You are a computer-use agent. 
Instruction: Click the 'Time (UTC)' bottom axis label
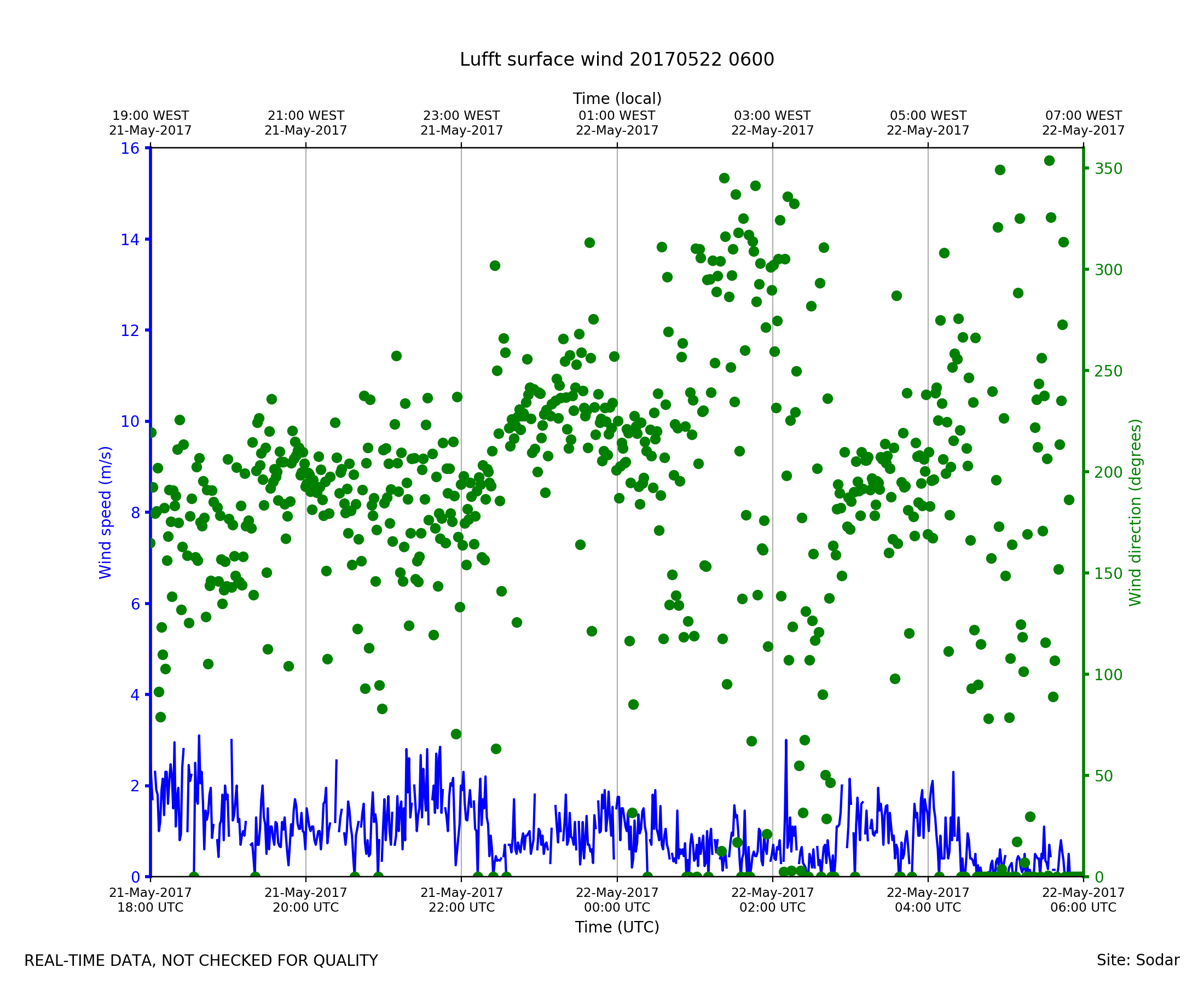tap(617, 927)
